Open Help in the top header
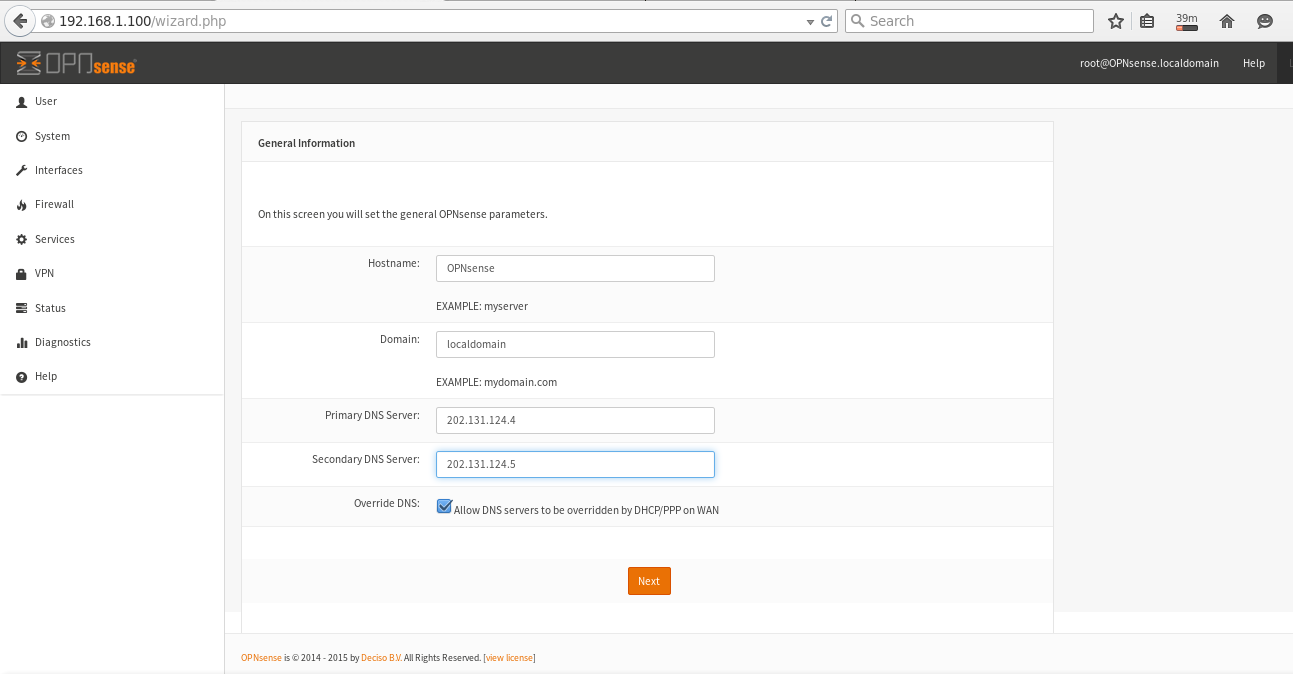 click(1254, 63)
